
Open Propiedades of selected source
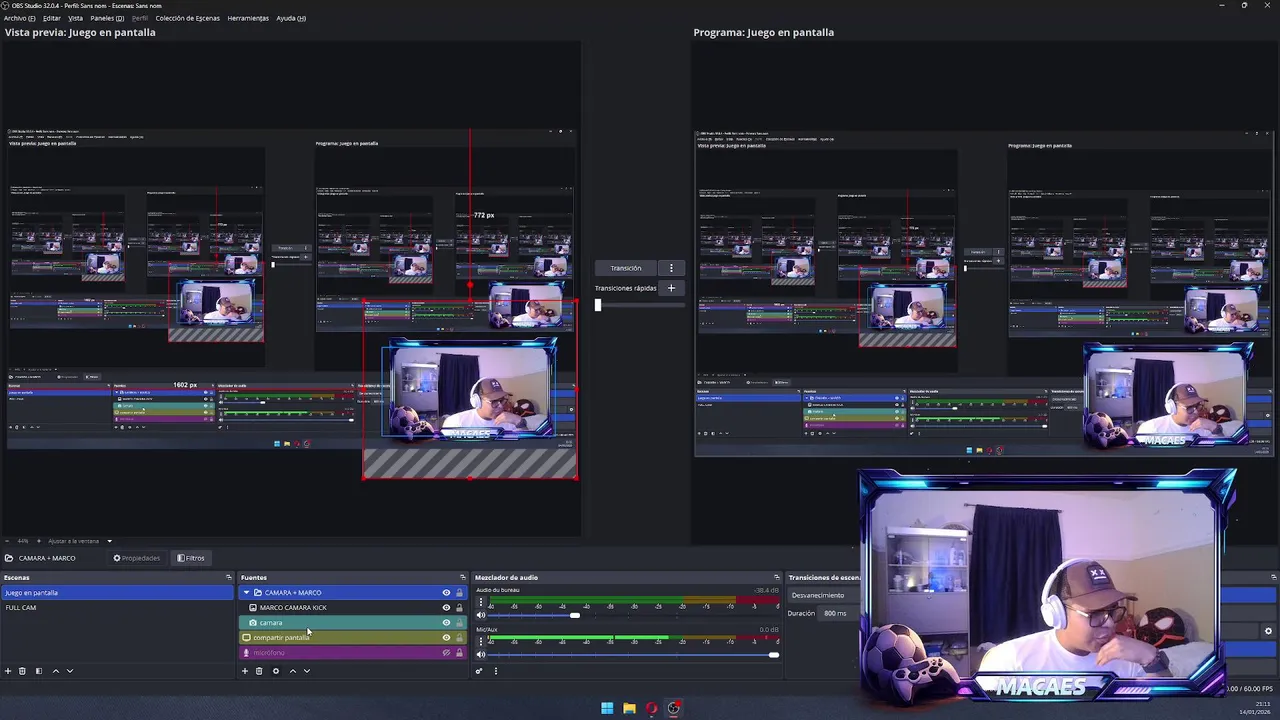pyautogui.click(x=137, y=558)
